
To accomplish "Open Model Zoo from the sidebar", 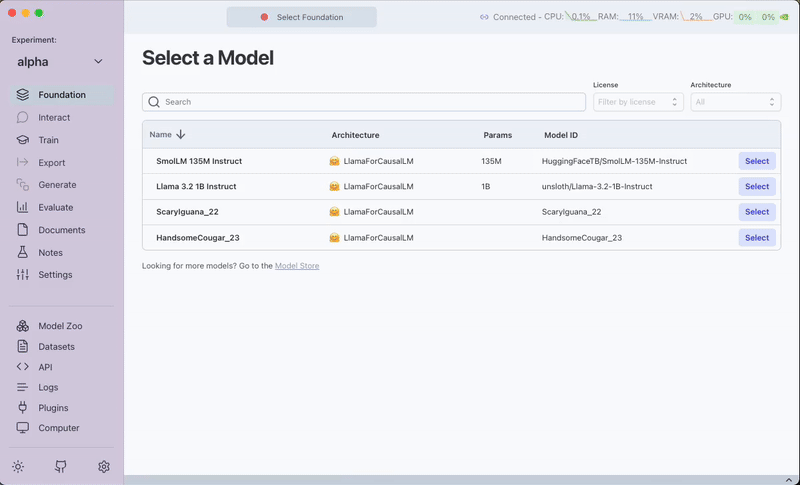I will (x=60, y=326).
